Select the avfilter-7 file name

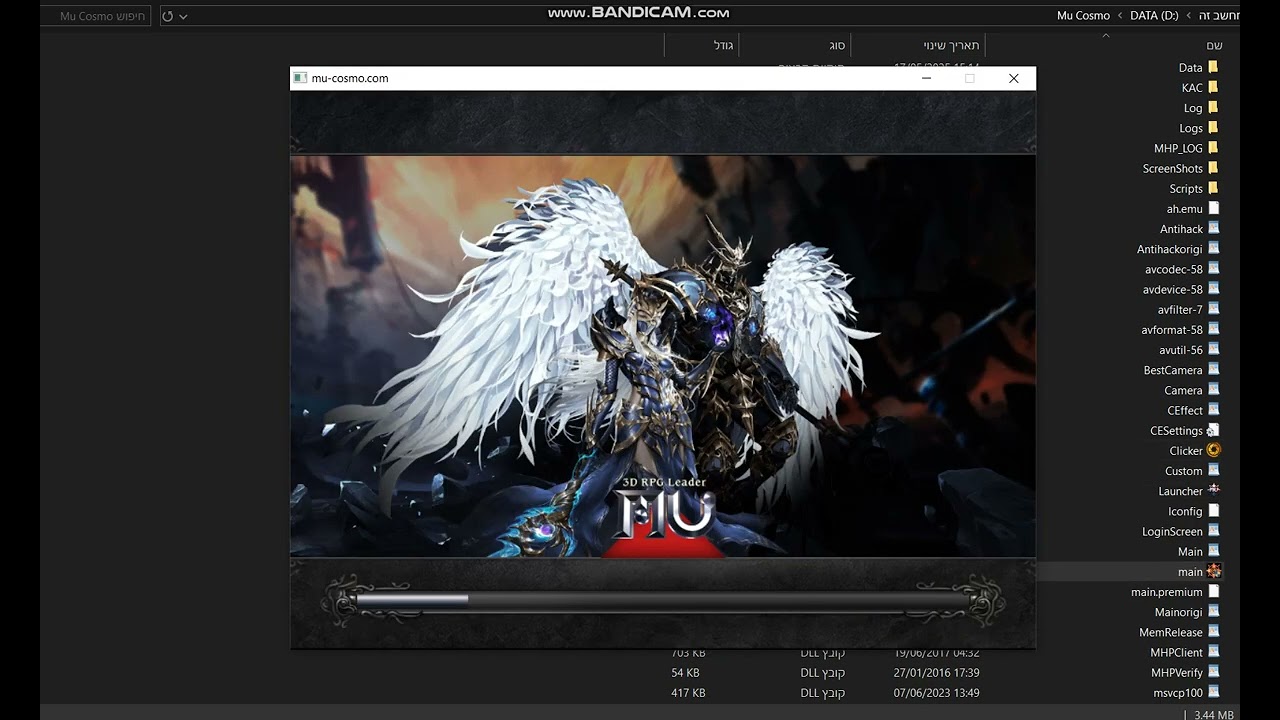point(1180,310)
